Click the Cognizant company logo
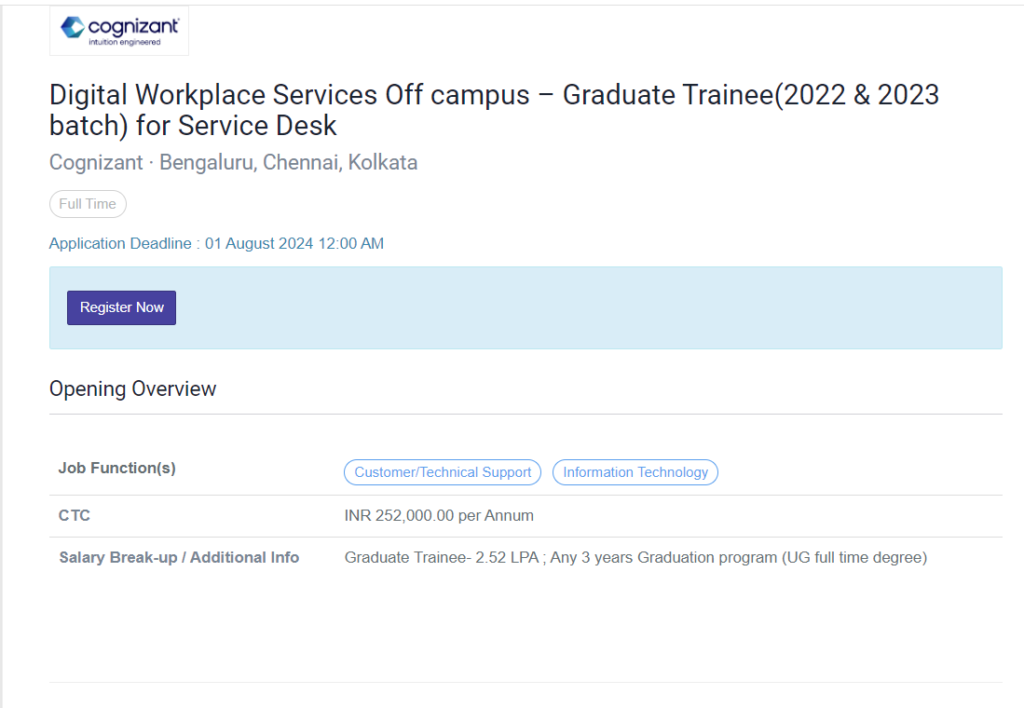Viewport: 1024px width, 708px height. [118, 30]
